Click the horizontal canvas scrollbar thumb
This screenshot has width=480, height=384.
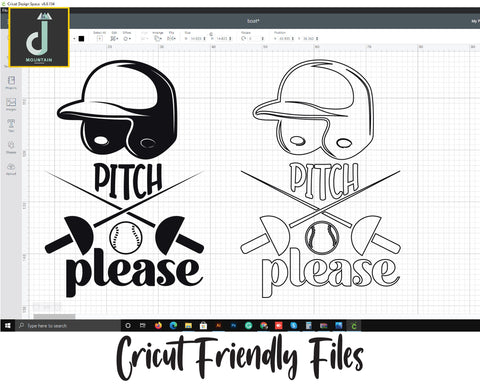click(x=54, y=316)
